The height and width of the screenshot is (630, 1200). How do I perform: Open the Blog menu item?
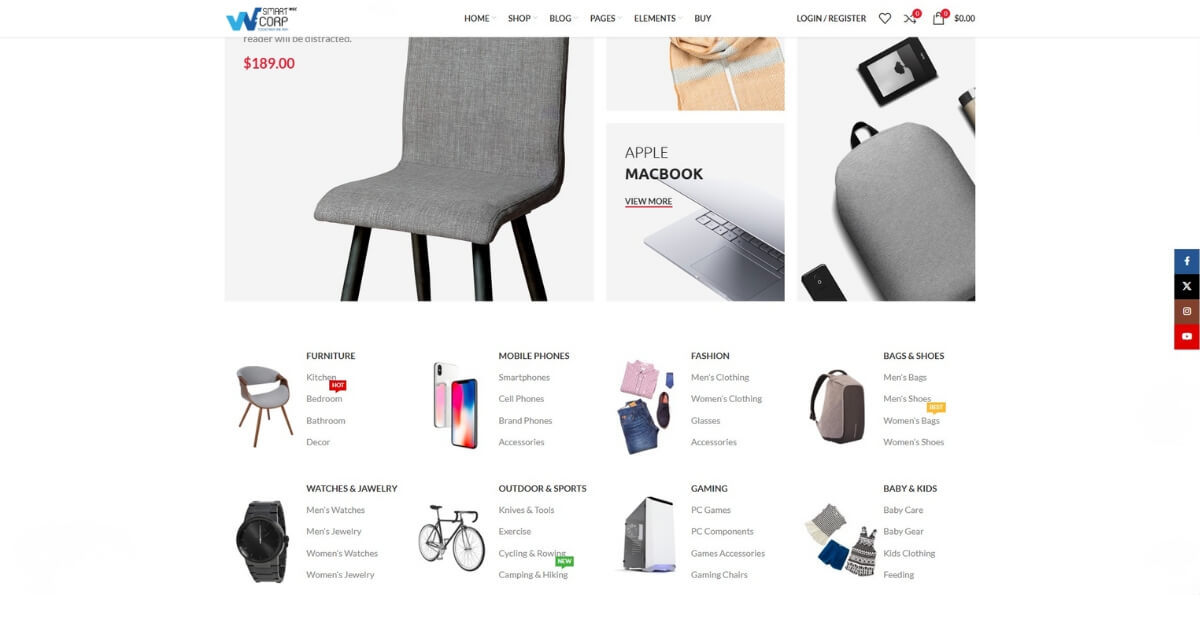point(563,18)
